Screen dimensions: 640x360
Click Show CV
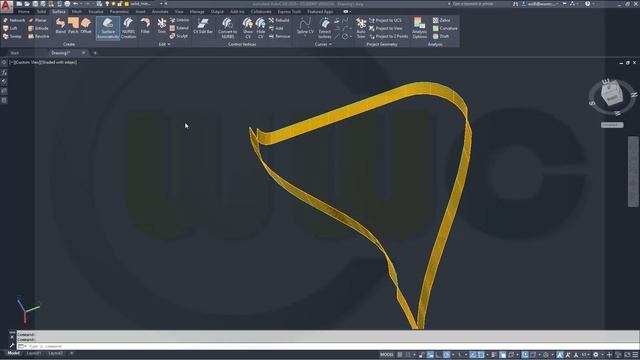click(248, 28)
